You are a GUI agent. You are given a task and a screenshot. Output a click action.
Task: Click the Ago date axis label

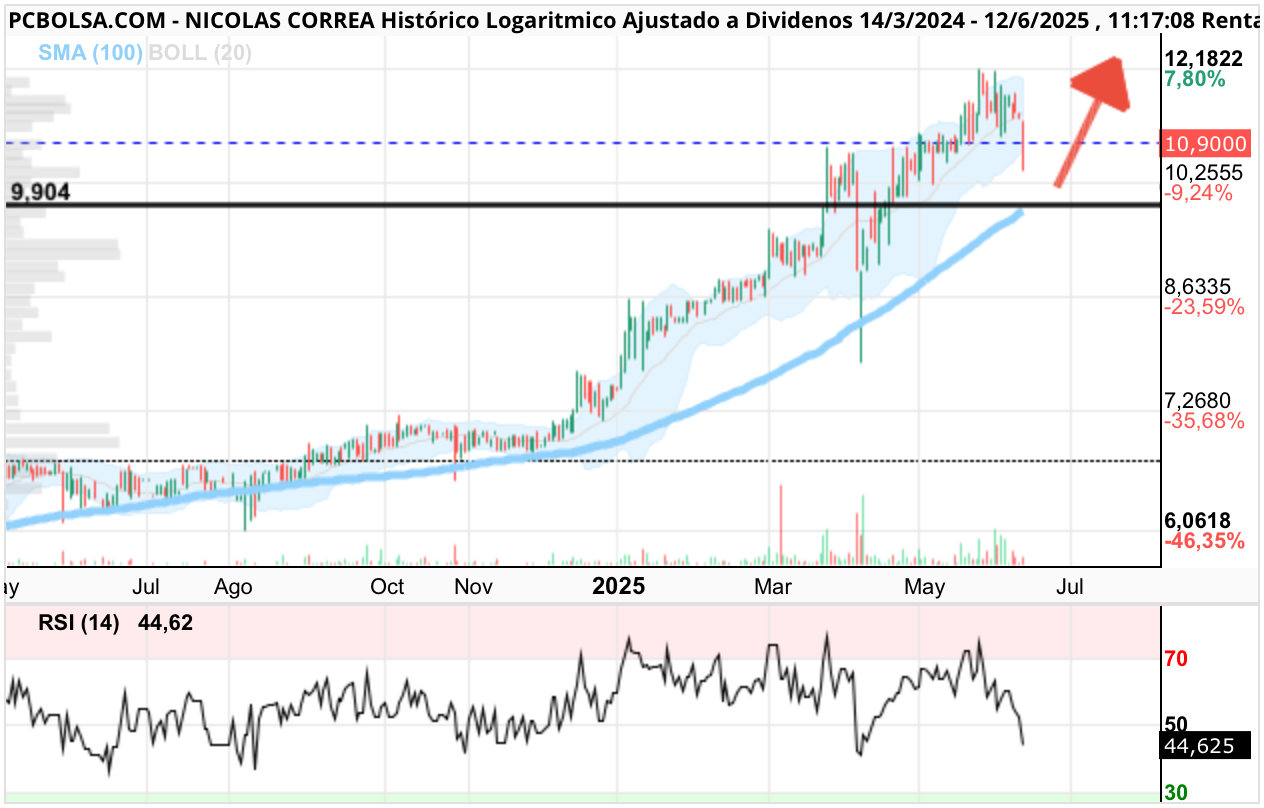click(233, 587)
